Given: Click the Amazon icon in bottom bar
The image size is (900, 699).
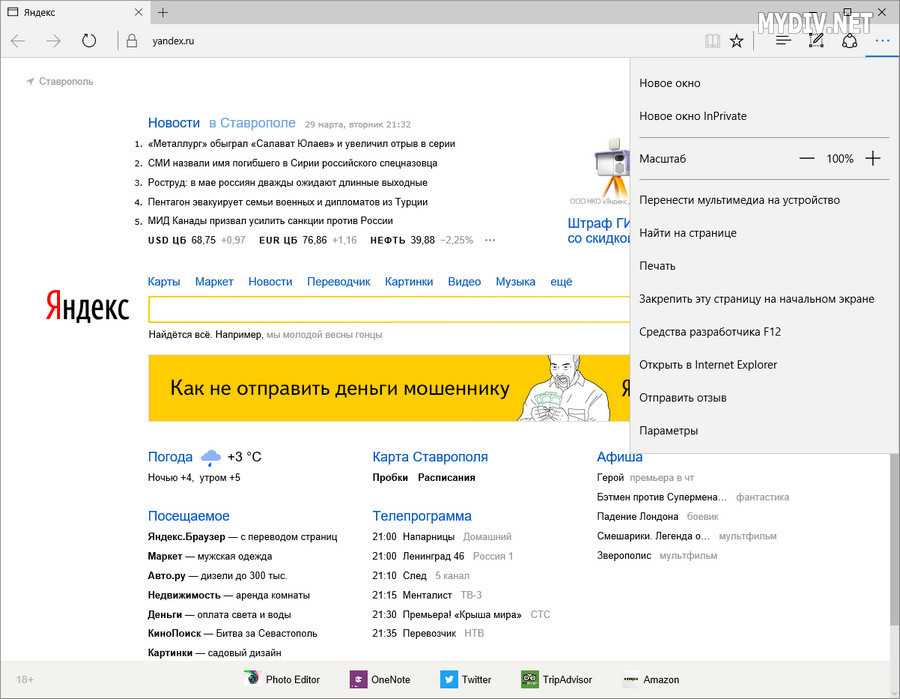Looking at the screenshot, I should pyautogui.click(x=631, y=679).
